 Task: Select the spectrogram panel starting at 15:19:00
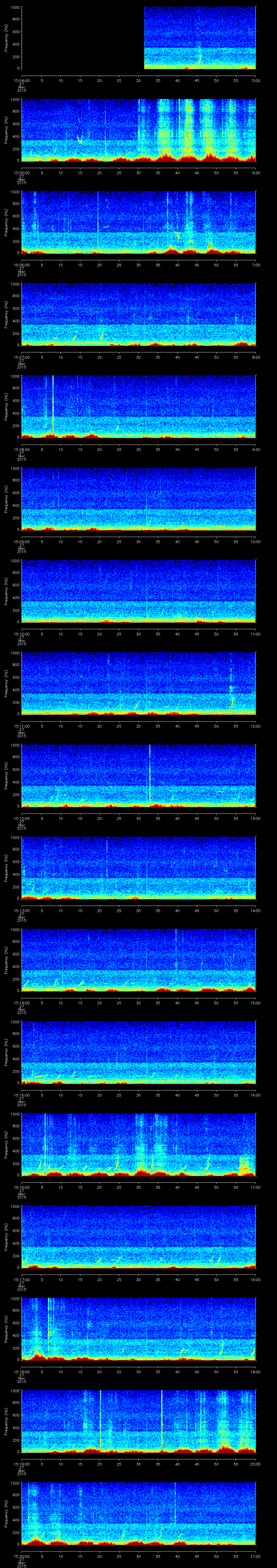pyautogui.click(x=139, y=1421)
